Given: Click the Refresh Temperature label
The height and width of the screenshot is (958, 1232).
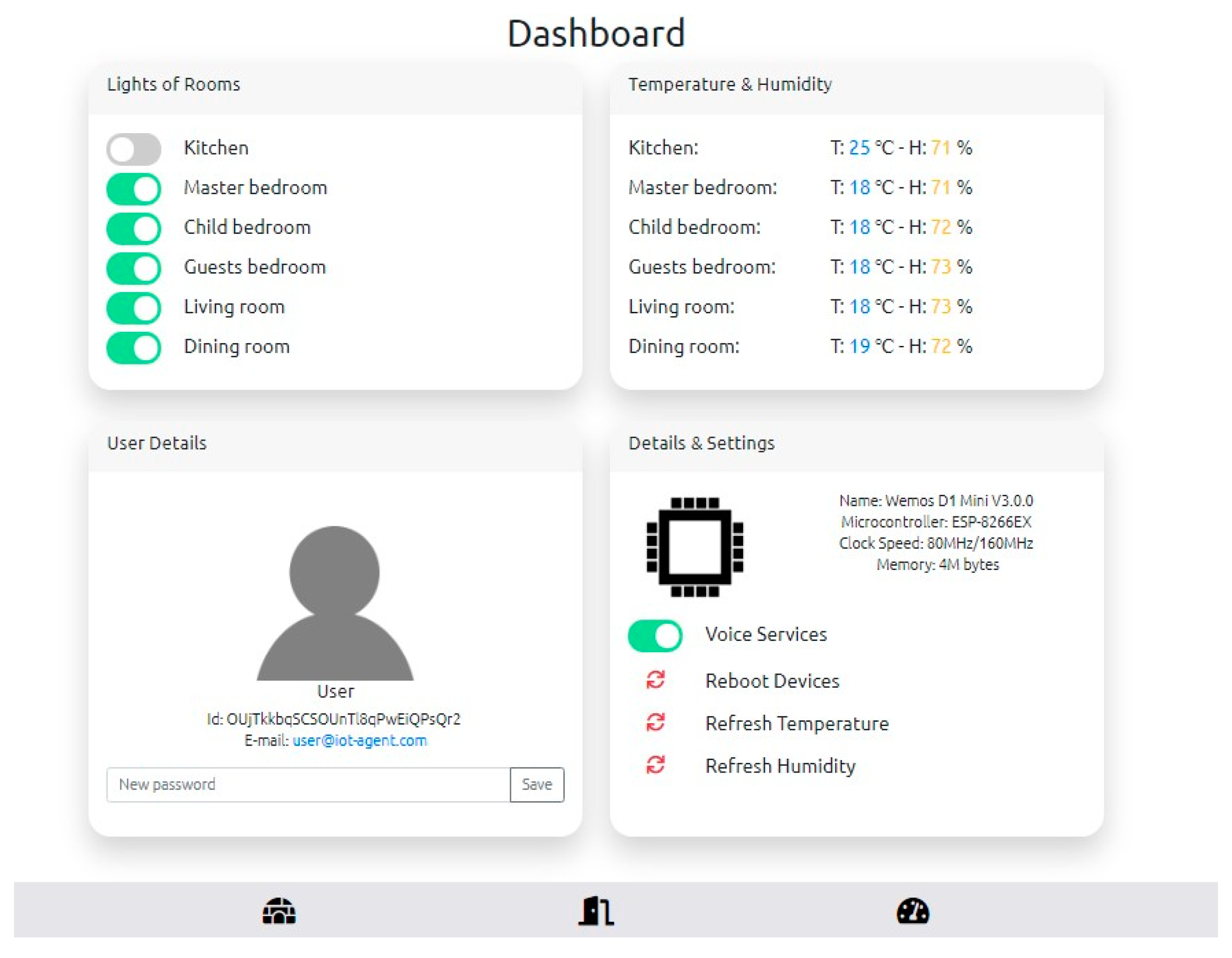Looking at the screenshot, I should [x=797, y=724].
